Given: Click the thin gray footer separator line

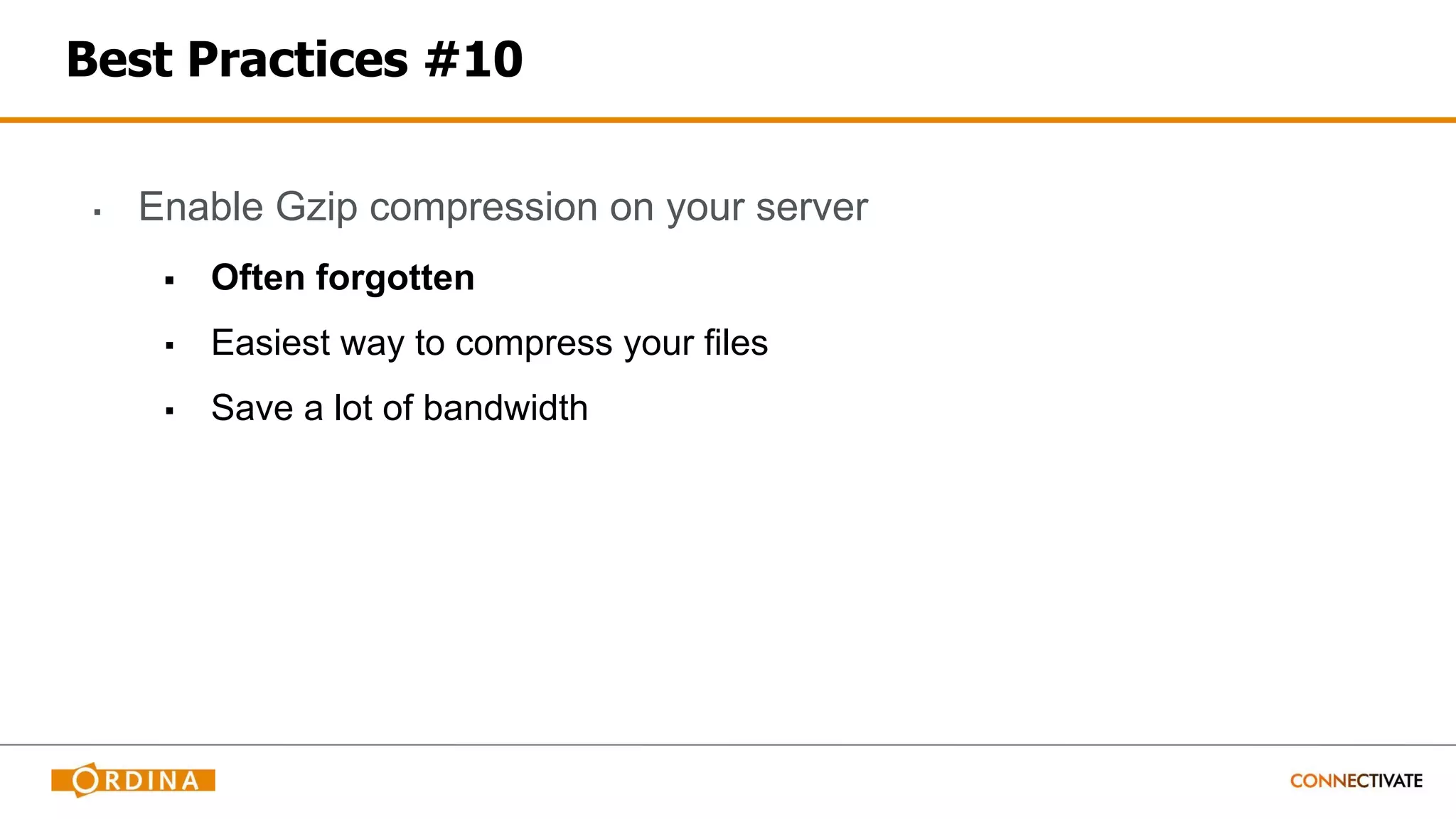Looking at the screenshot, I should tap(728, 744).
